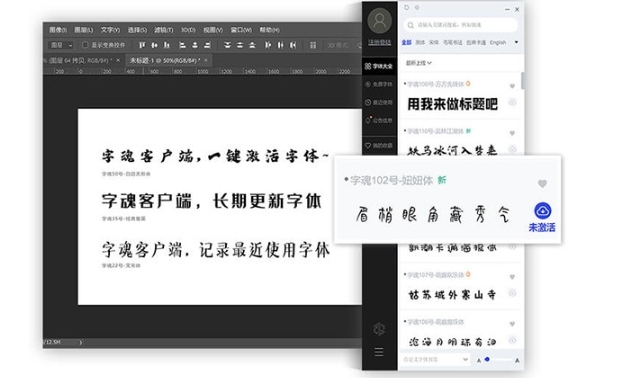This screenshot has height=378, width=643.
Task: Open the 文字(Y) menu in Photoshop
Action: [110, 30]
